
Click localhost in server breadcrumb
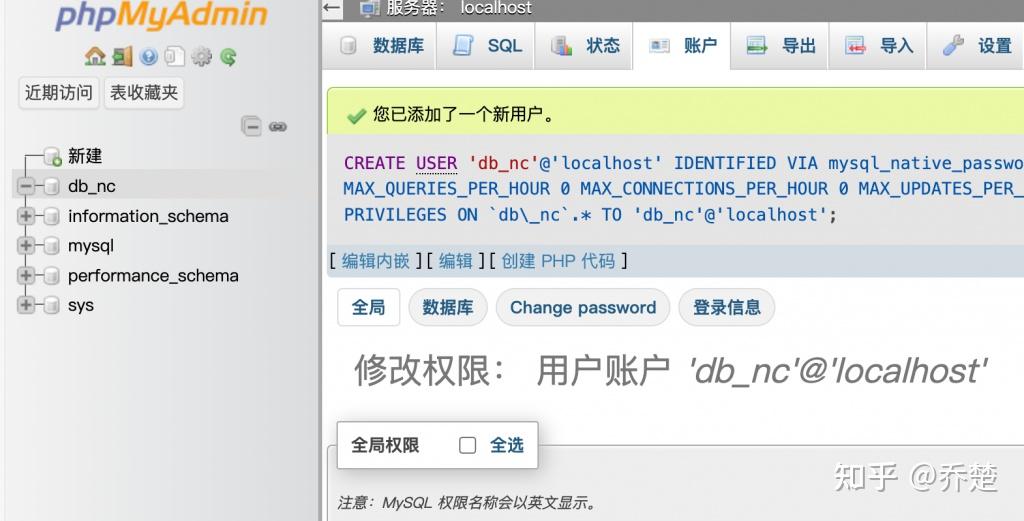click(x=496, y=8)
